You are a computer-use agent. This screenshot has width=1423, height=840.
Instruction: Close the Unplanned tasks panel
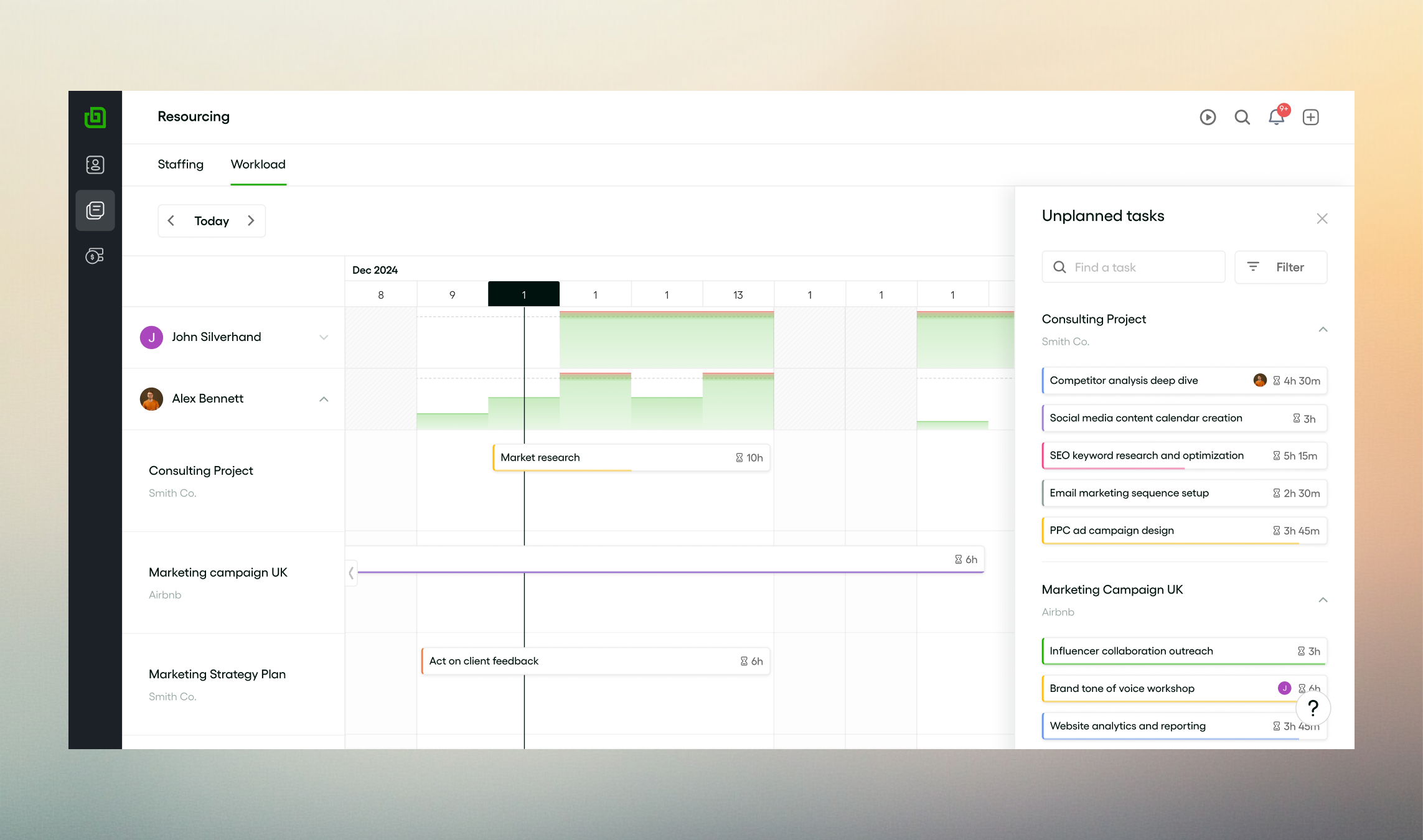point(1322,218)
